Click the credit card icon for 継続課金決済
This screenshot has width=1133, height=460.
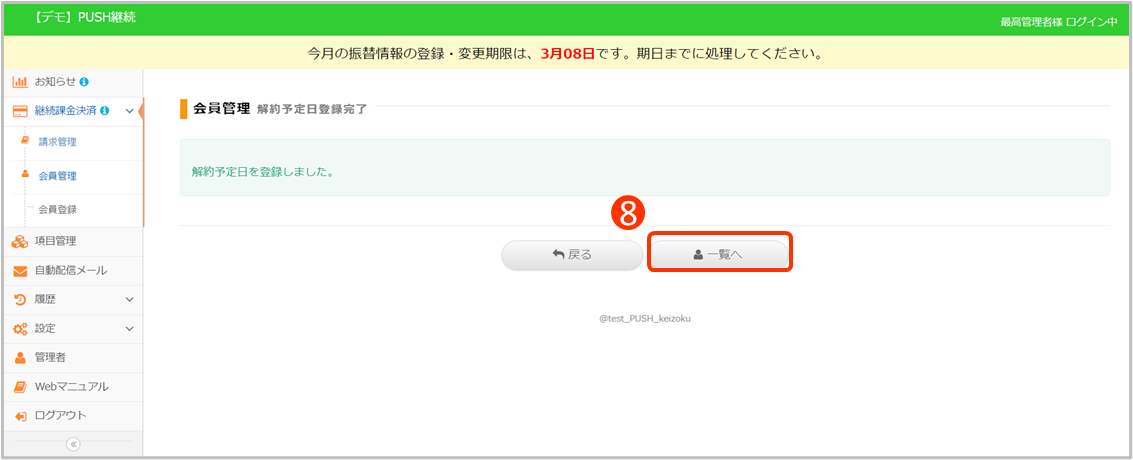point(20,110)
